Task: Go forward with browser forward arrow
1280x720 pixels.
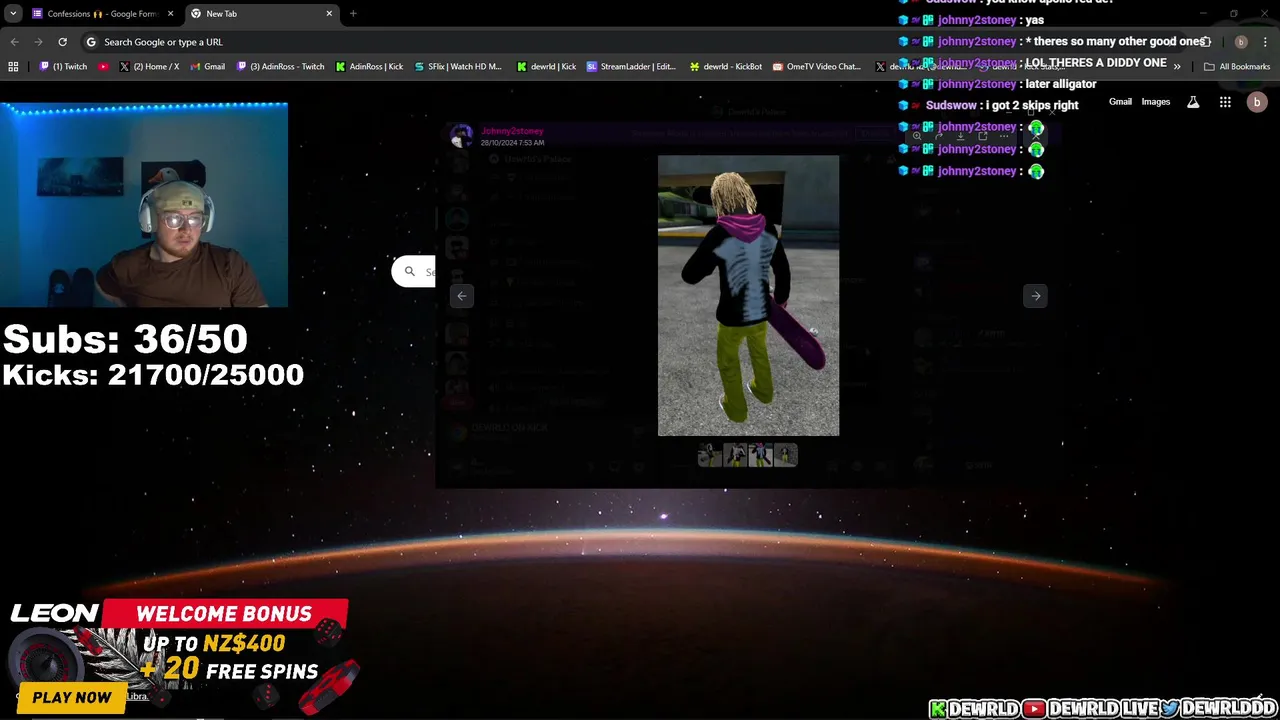Action: point(38,42)
